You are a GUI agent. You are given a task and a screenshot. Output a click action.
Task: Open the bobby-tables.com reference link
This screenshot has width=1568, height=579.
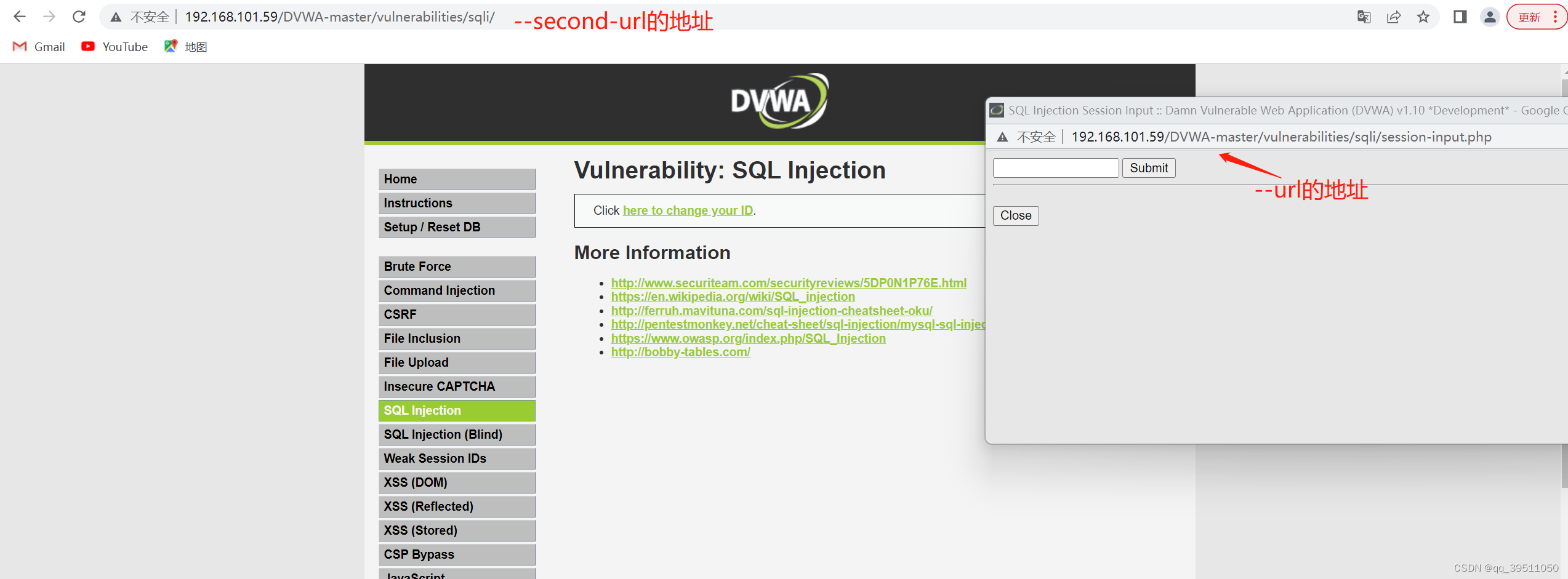click(x=680, y=352)
